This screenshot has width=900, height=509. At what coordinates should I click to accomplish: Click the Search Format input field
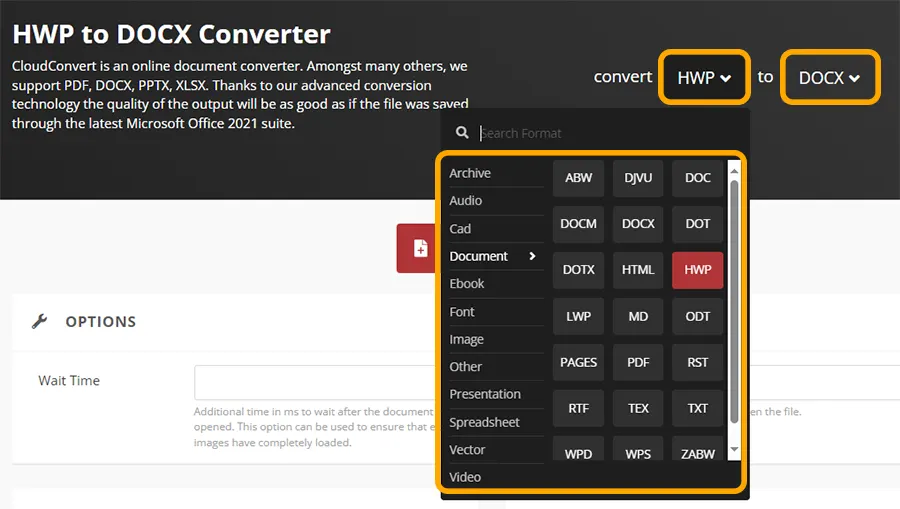pyautogui.click(x=608, y=133)
